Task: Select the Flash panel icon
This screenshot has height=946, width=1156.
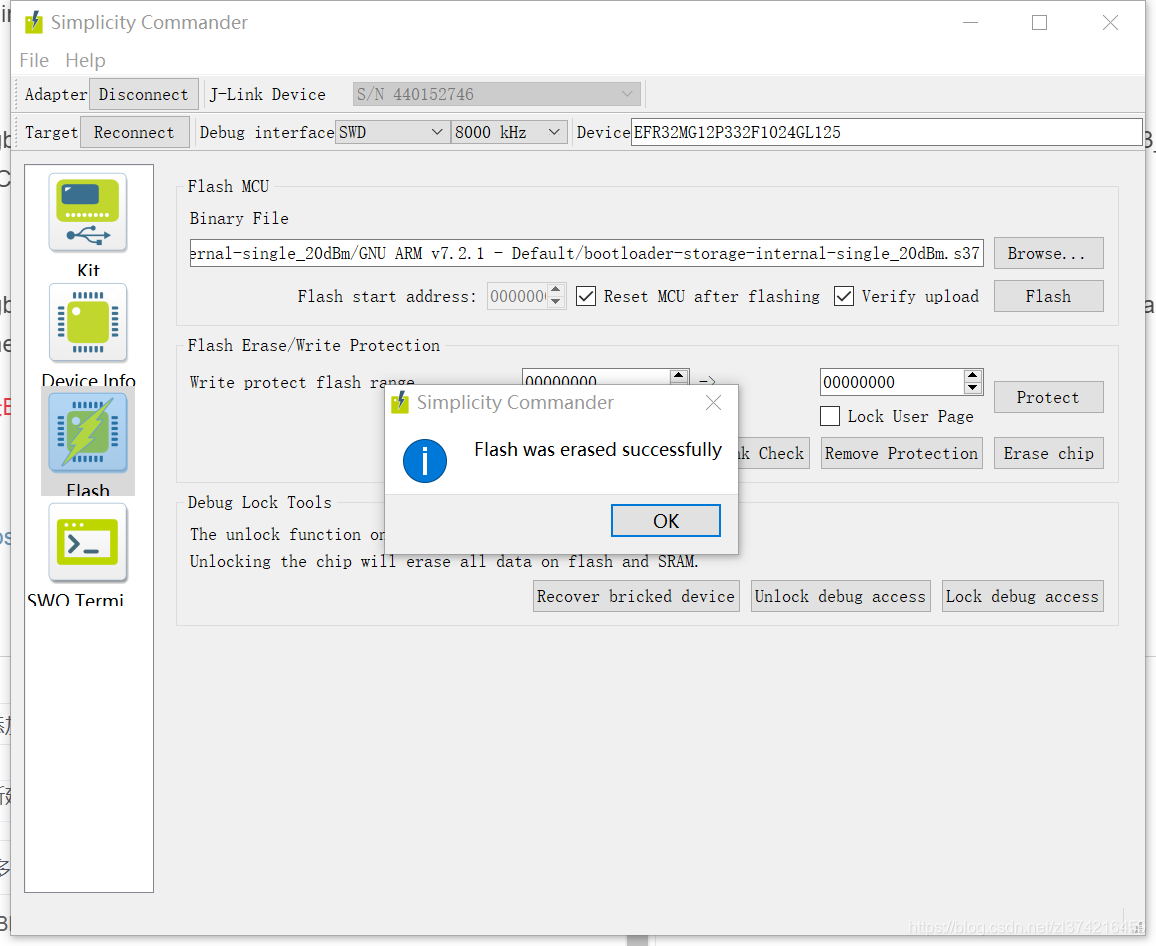Action: pyautogui.click(x=88, y=433)
